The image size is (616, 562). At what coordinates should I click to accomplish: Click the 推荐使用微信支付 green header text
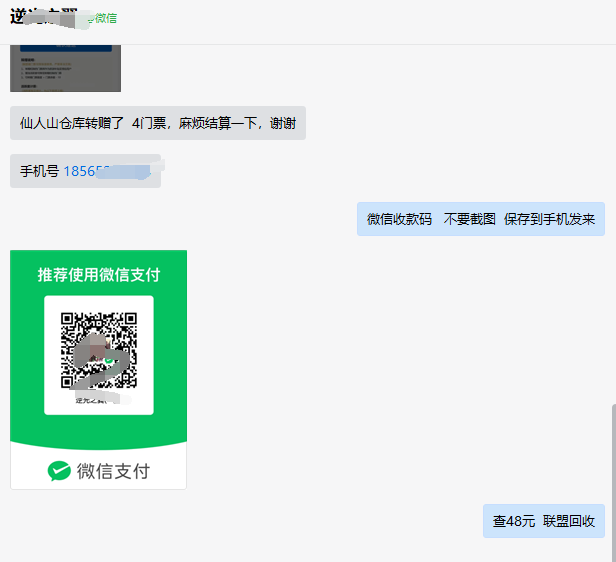[98, 274]
